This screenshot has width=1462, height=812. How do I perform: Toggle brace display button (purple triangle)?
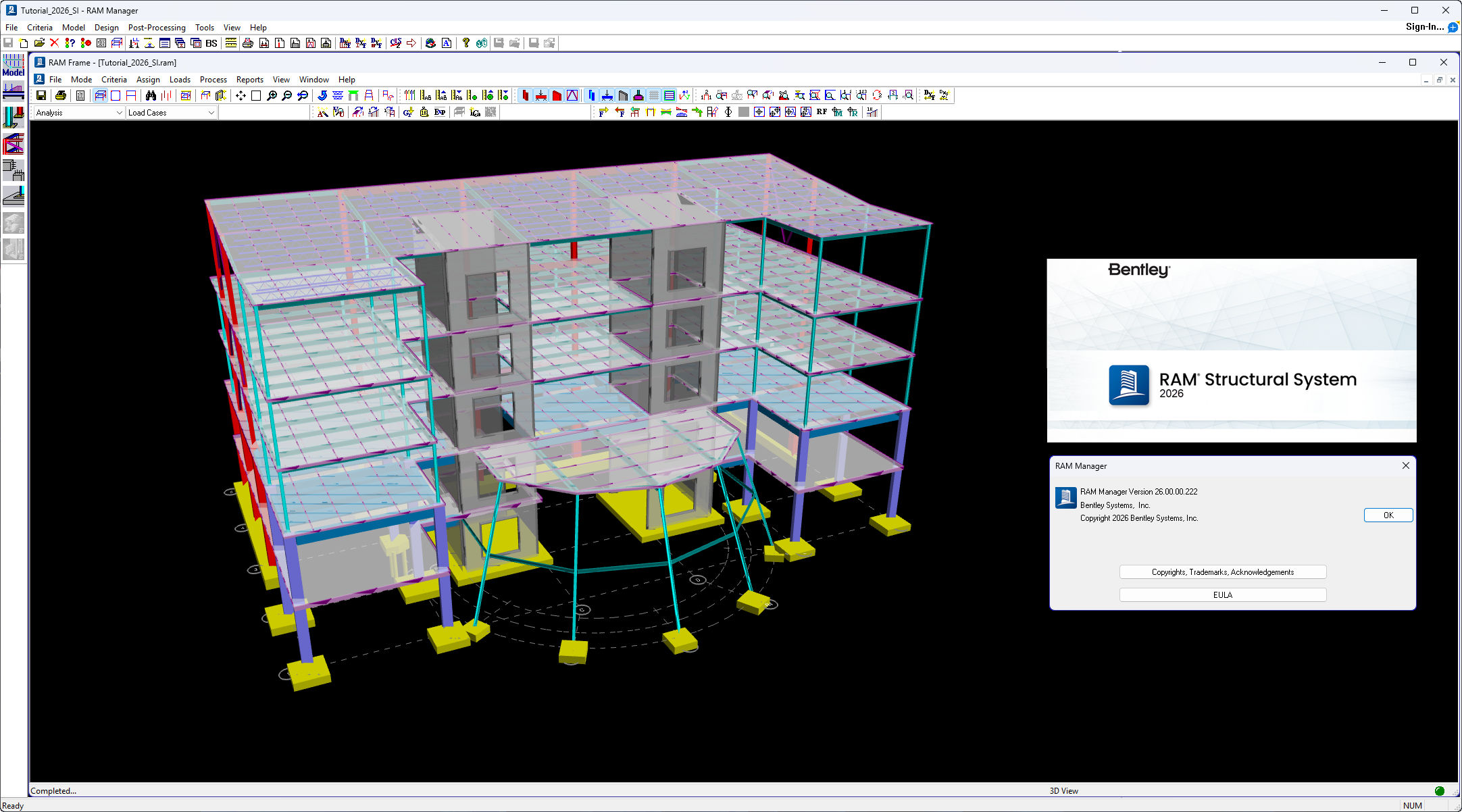pyautogui.click(x=572, y=95)
